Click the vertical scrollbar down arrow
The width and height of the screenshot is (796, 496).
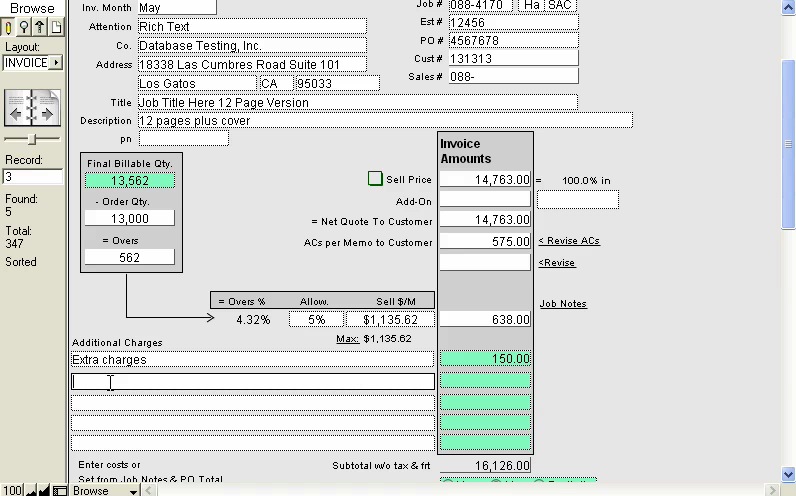tap(788, 475)
